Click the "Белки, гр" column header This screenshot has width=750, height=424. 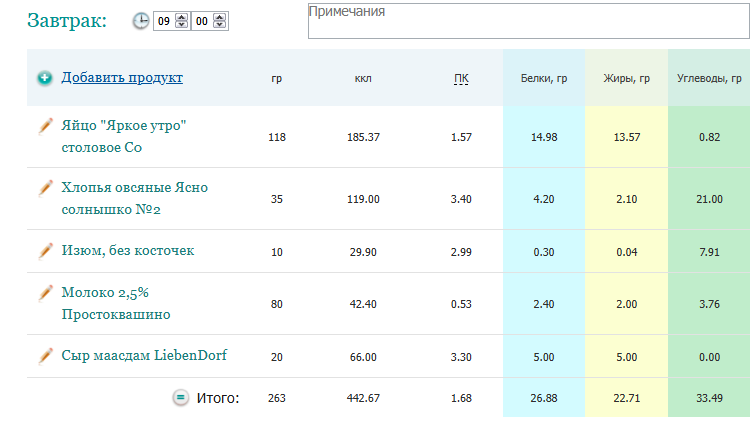tap(544, 78)
